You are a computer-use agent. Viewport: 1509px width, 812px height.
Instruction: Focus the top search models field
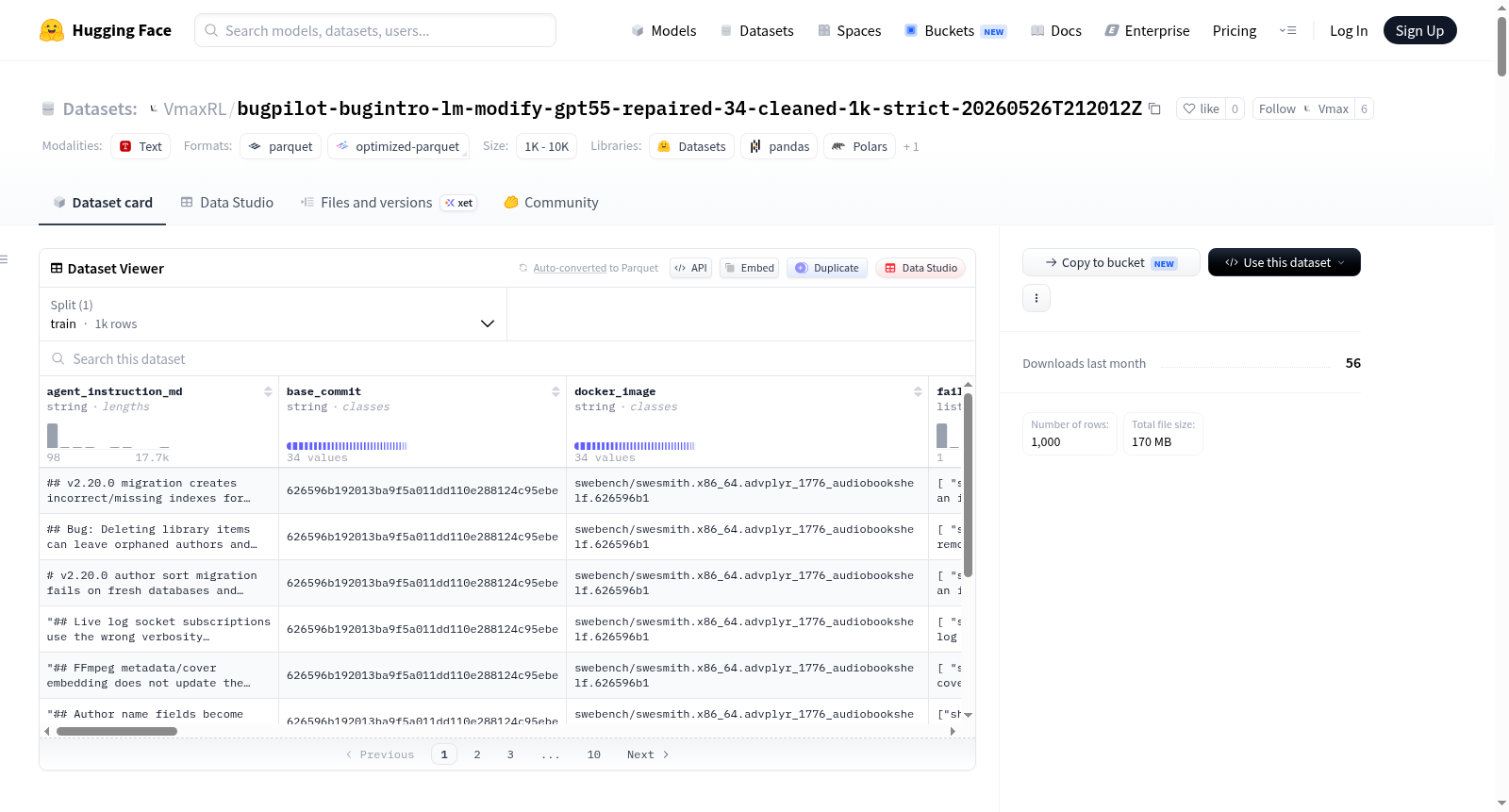375,30
